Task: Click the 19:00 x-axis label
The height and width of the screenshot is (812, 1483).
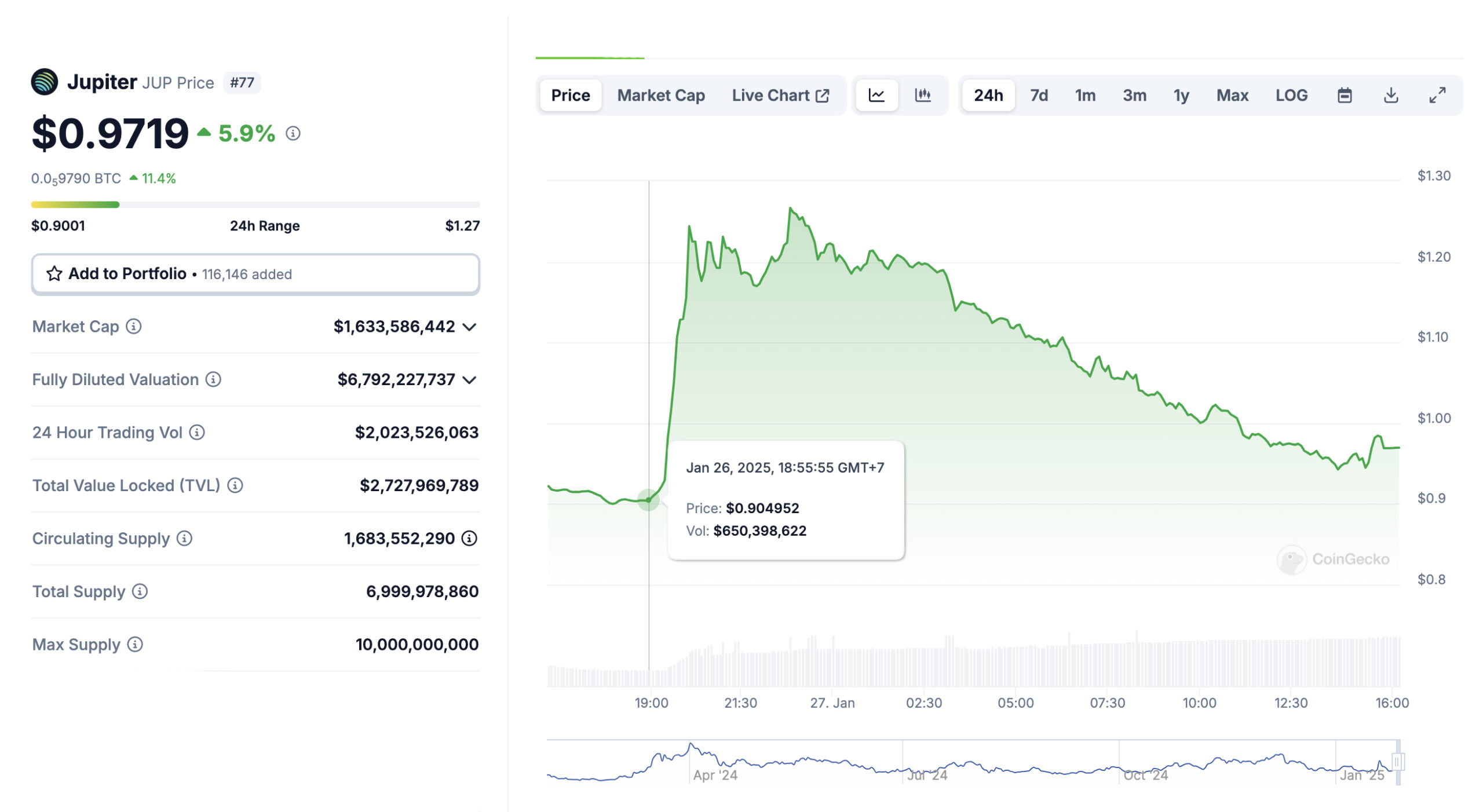Action: coord(651,703)
